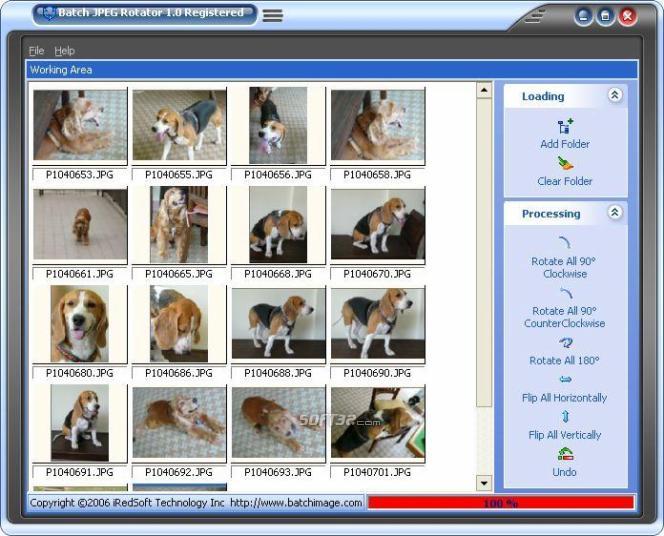Click the Clear Folder broom icon

[x=565, y=163]
